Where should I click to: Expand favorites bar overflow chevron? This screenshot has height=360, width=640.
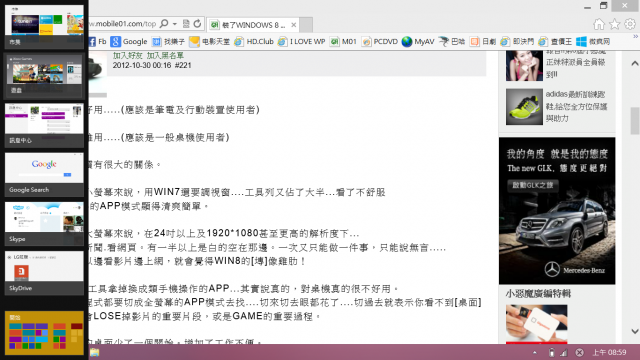tap(635, 37)
